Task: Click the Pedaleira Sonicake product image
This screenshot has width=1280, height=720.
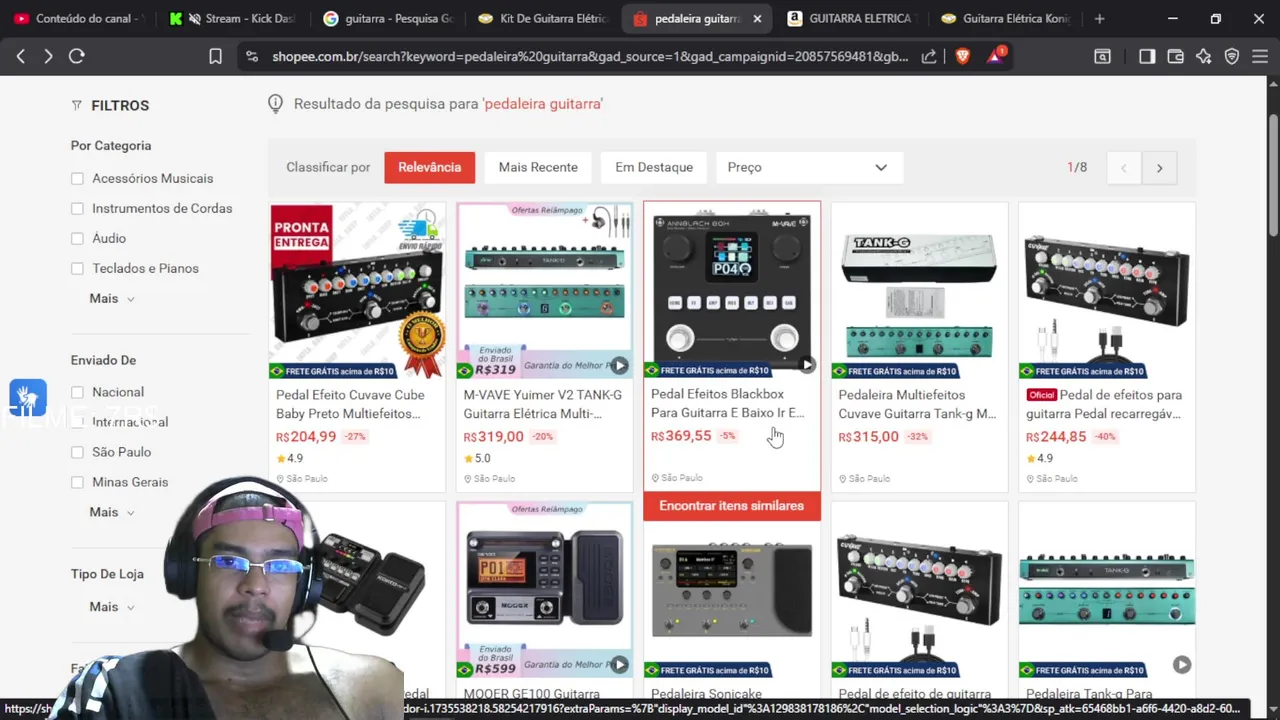Action: pyautogui.click(x=732, y=590)
